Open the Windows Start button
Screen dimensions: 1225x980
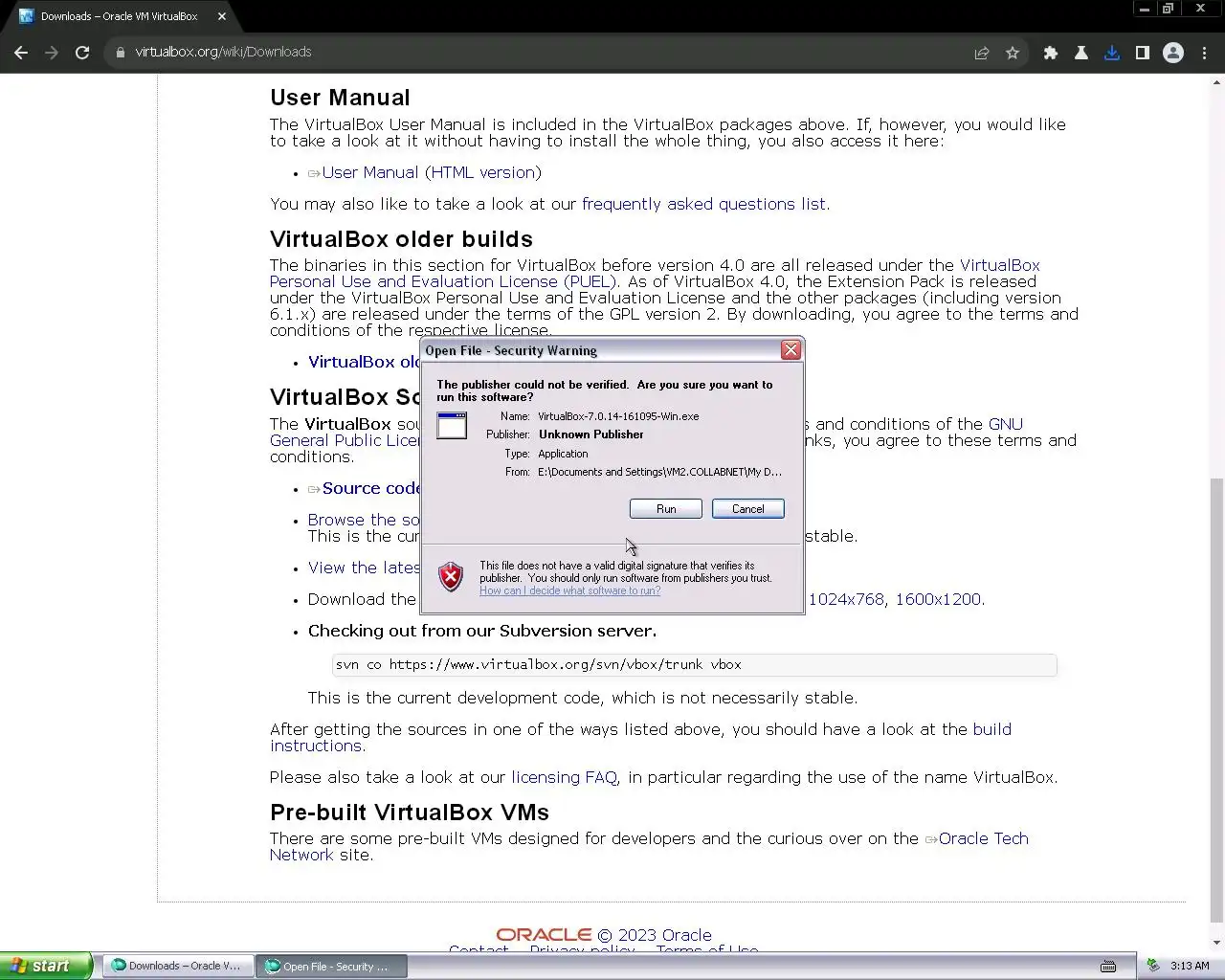[x=46, y=966]
